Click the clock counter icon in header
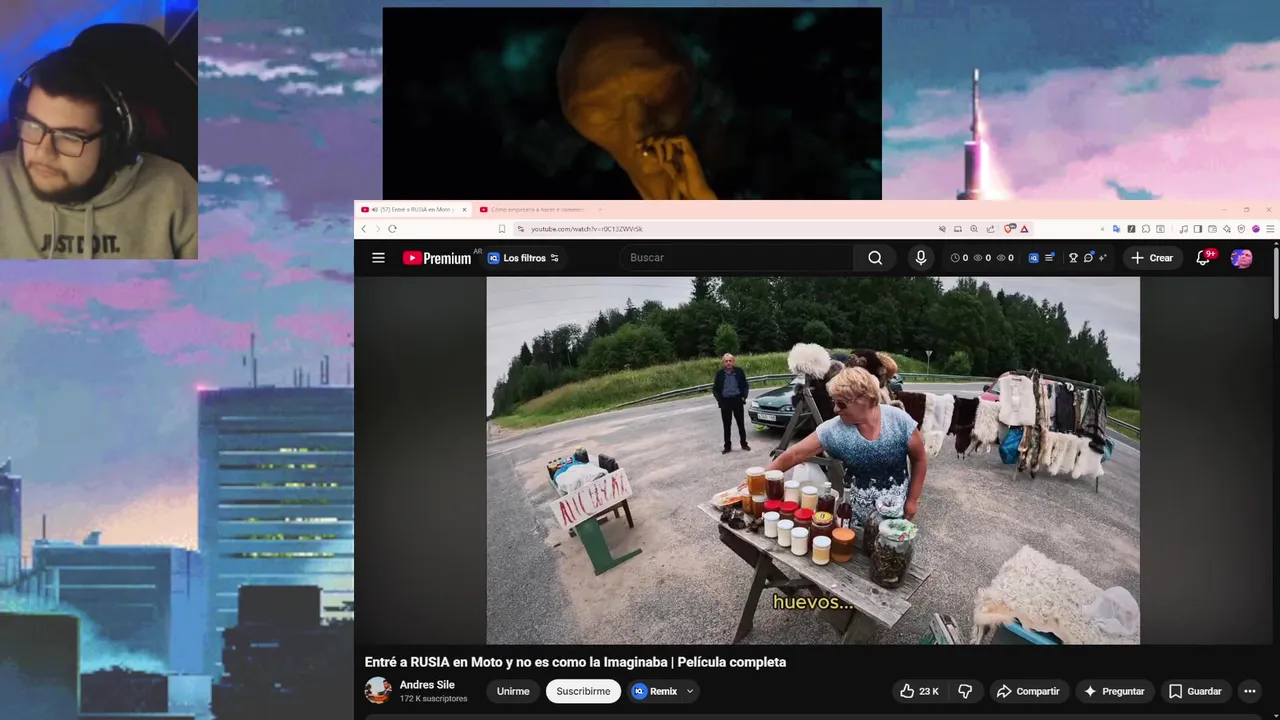Image resolution: width=1280 pixels, height=720 pixels. [x=955, y=258]
